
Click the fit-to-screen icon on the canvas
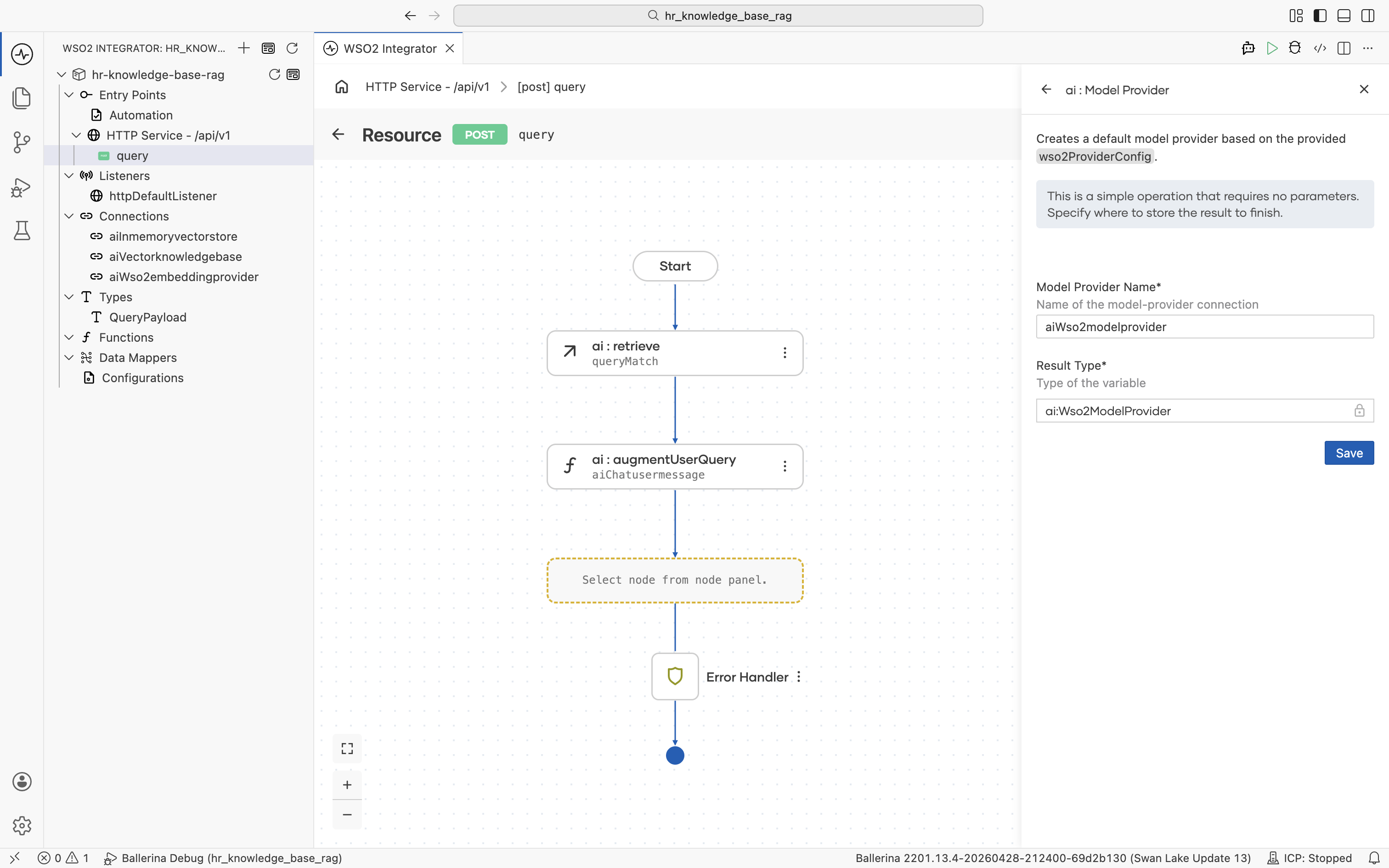tap(347, 749)
